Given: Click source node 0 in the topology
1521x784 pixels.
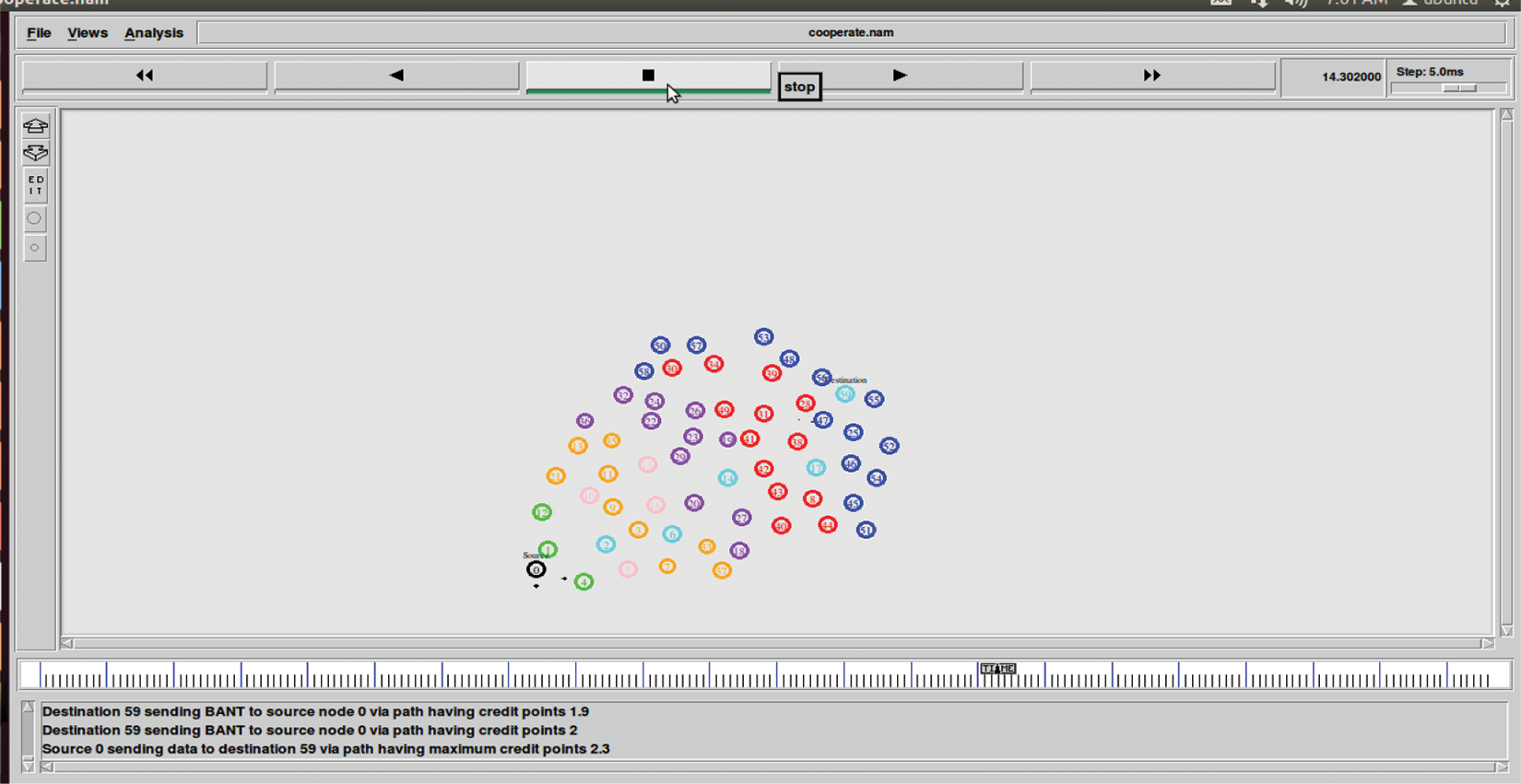Looking at the screenshot, I should pyautogui.click(x=536, y=570).
